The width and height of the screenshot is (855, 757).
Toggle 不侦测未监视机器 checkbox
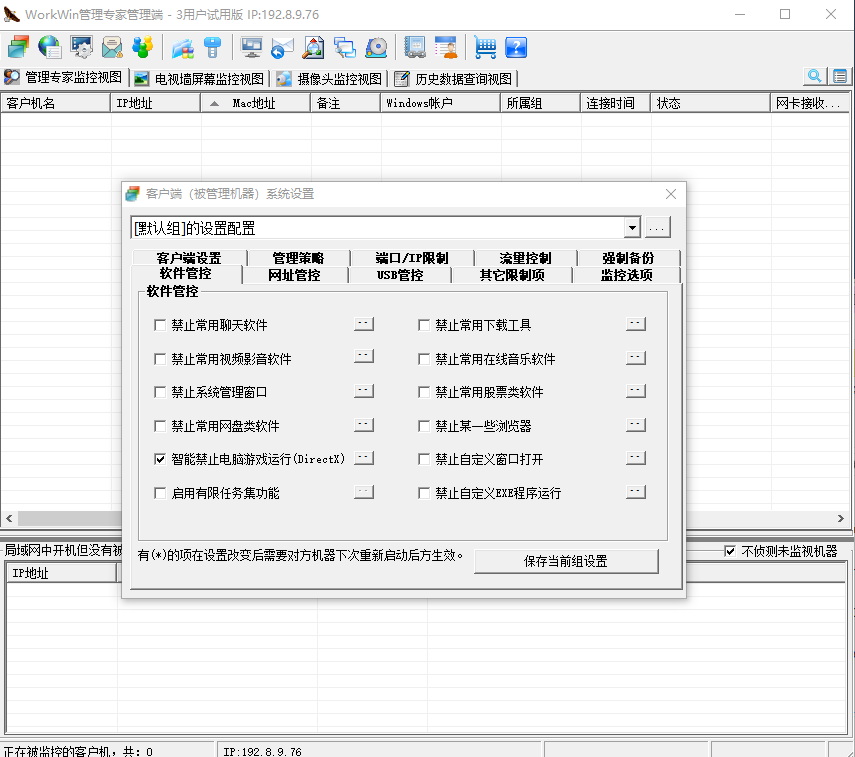pyautogui.click(x=730, y=551)
